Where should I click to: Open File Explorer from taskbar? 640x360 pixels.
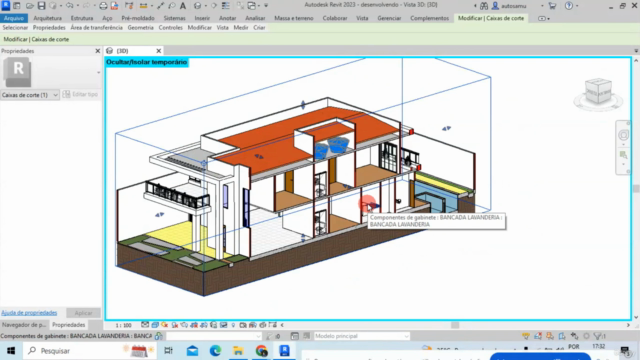(238, 351)
